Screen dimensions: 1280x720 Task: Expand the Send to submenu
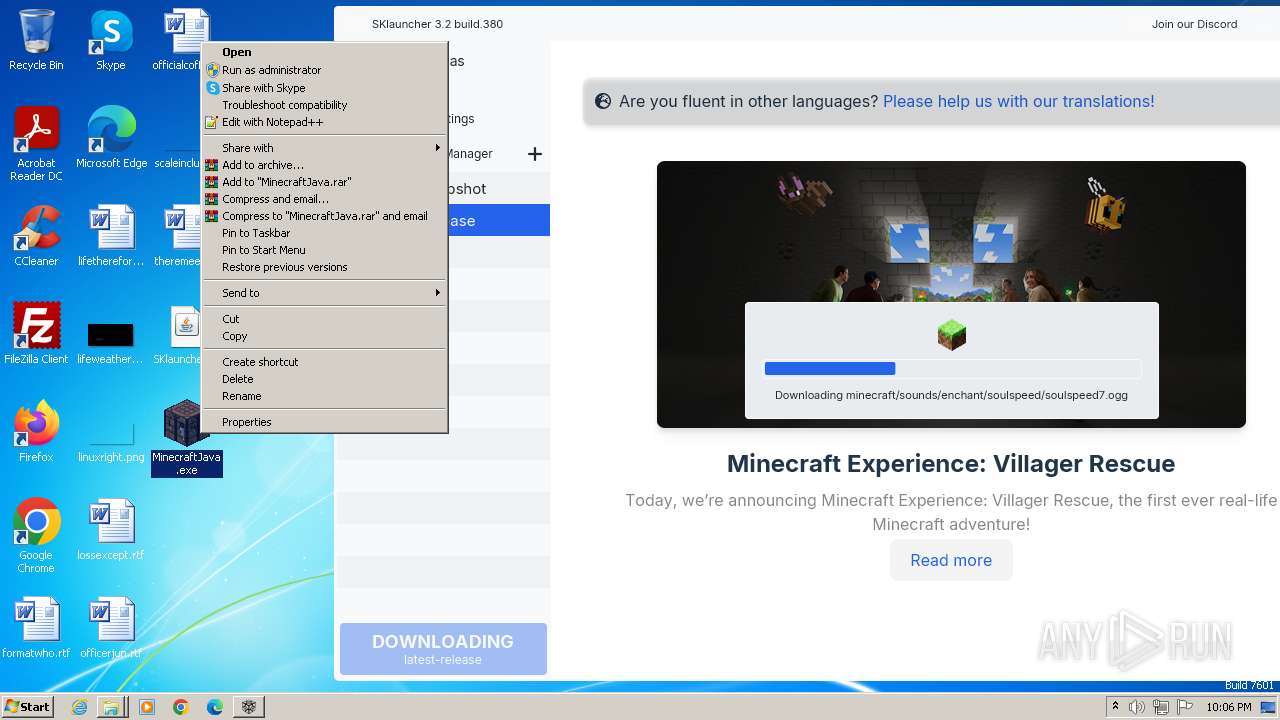pyautogui.click(x=325, y=293)
